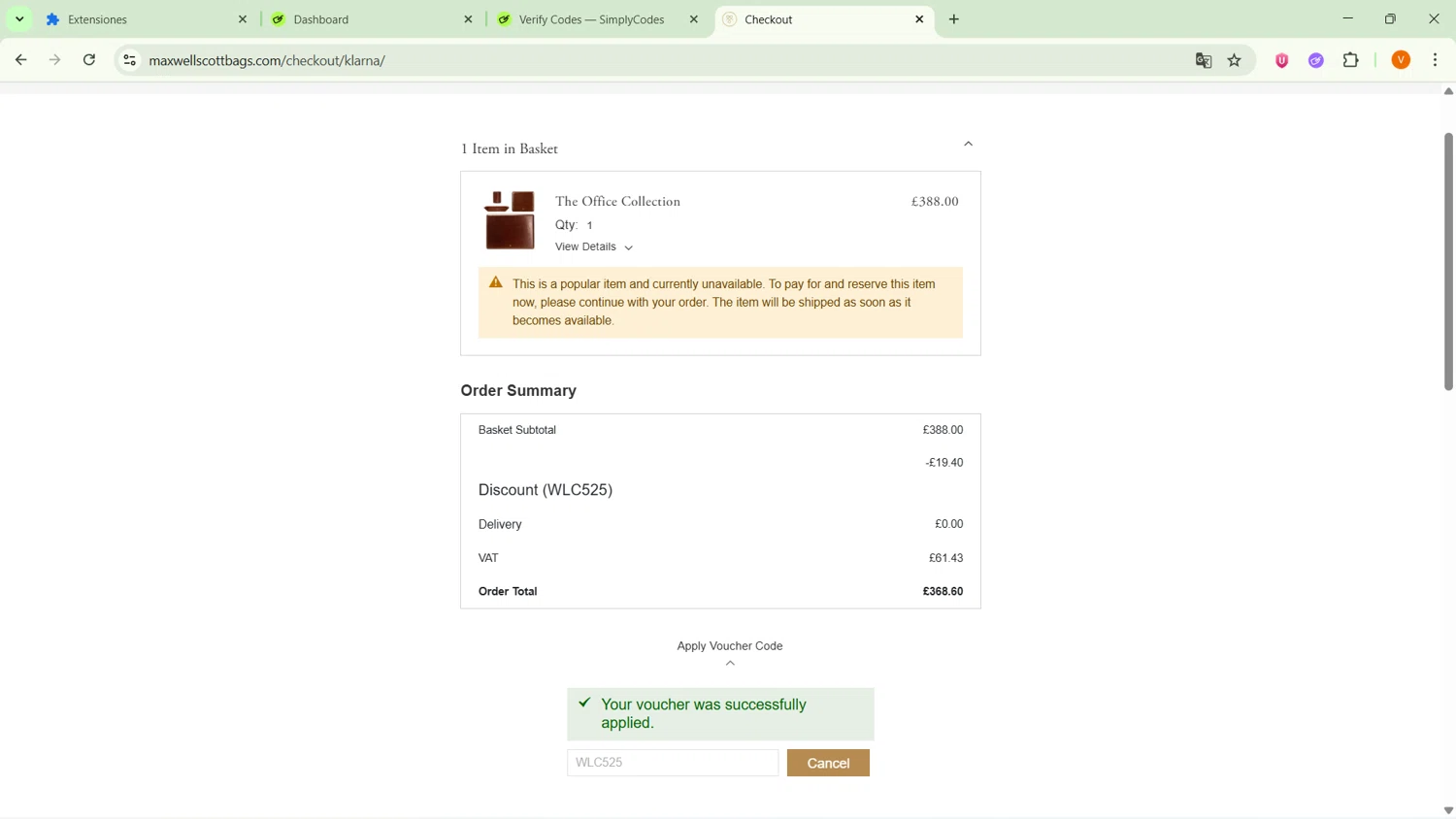Click the item price £388.00

935,202
